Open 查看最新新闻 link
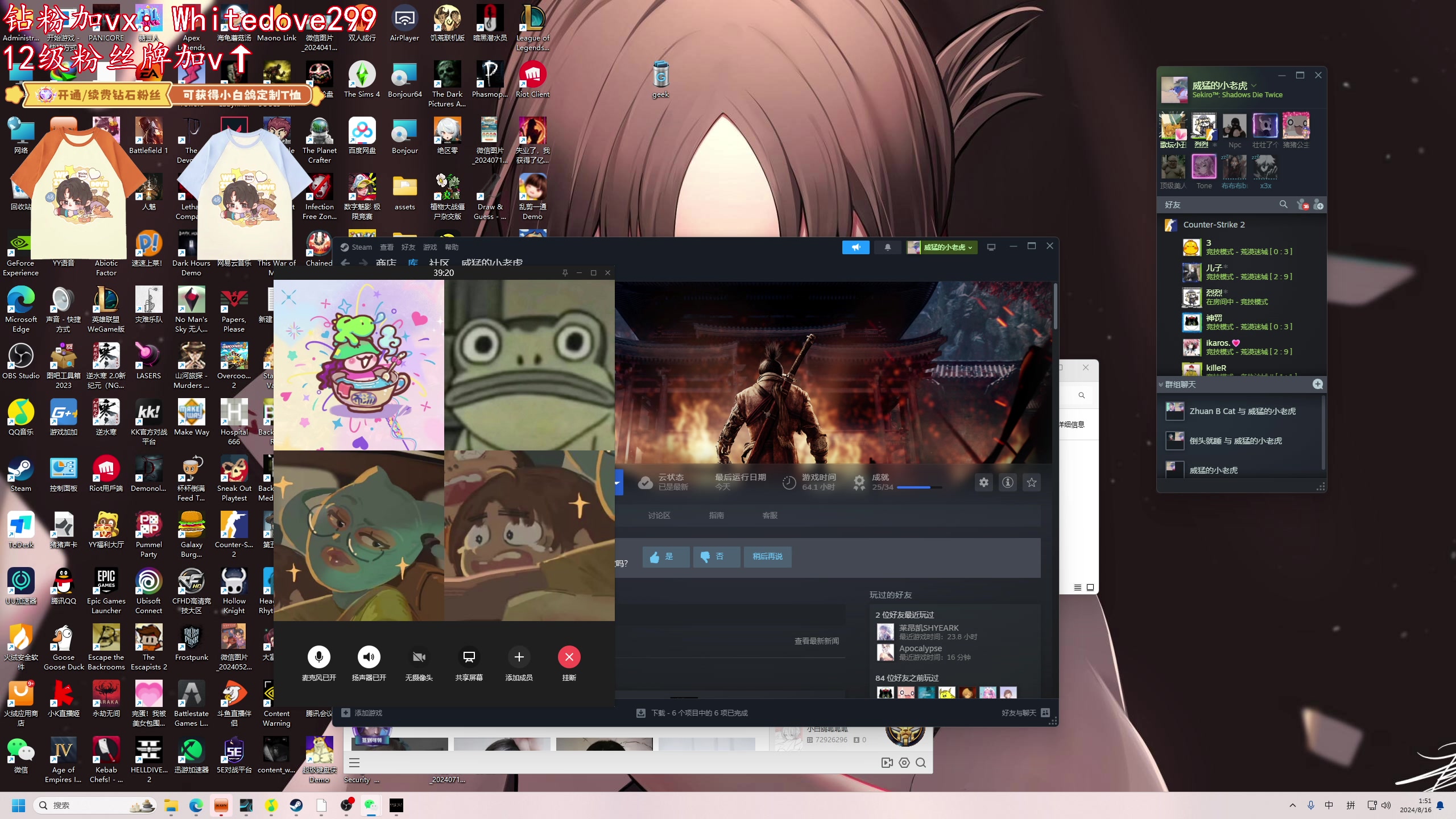 (x=817, y=641)
